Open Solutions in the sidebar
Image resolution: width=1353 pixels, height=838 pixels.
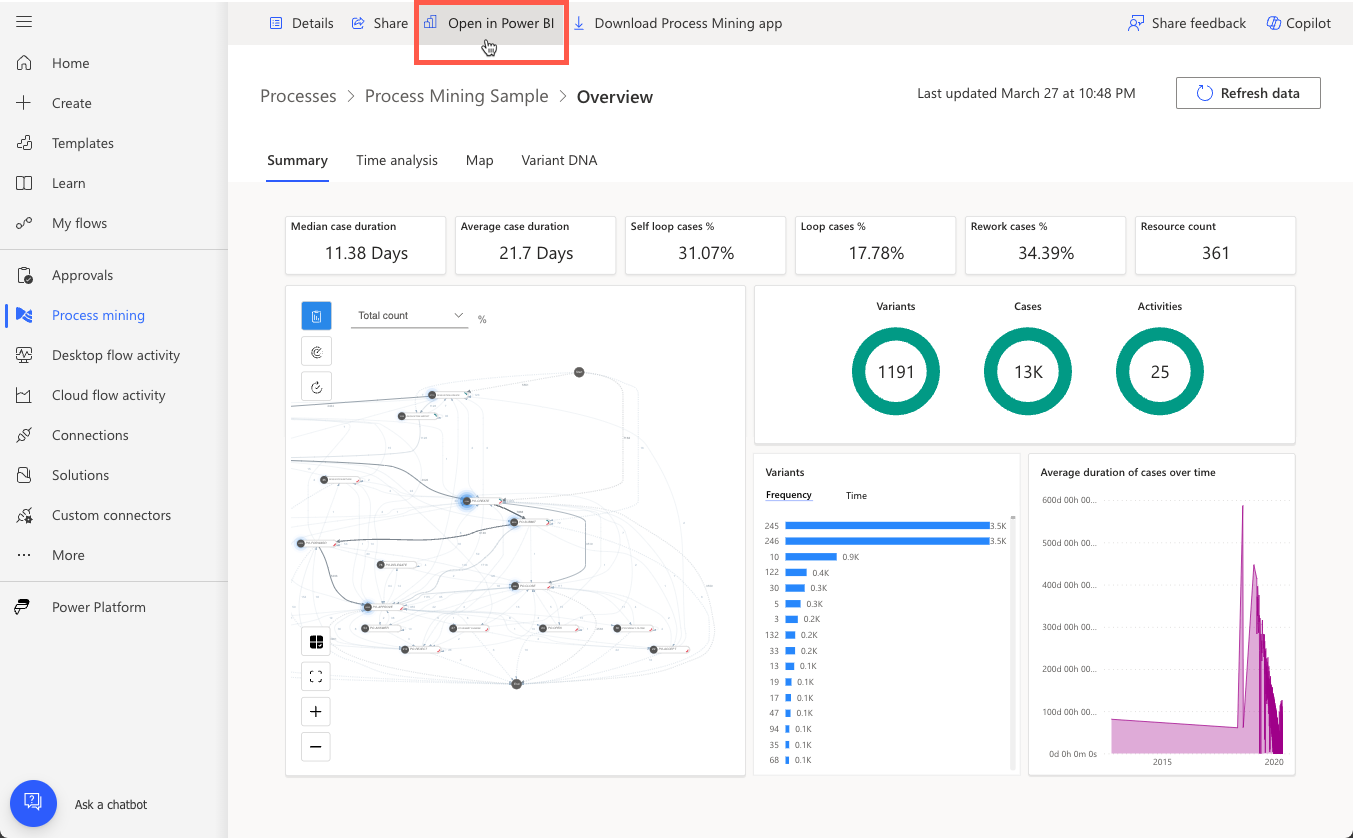[80, 475]
